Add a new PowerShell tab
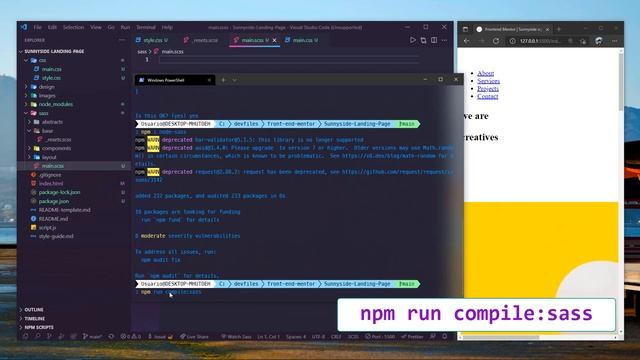640x360 pixels. (x=223, y=80)
